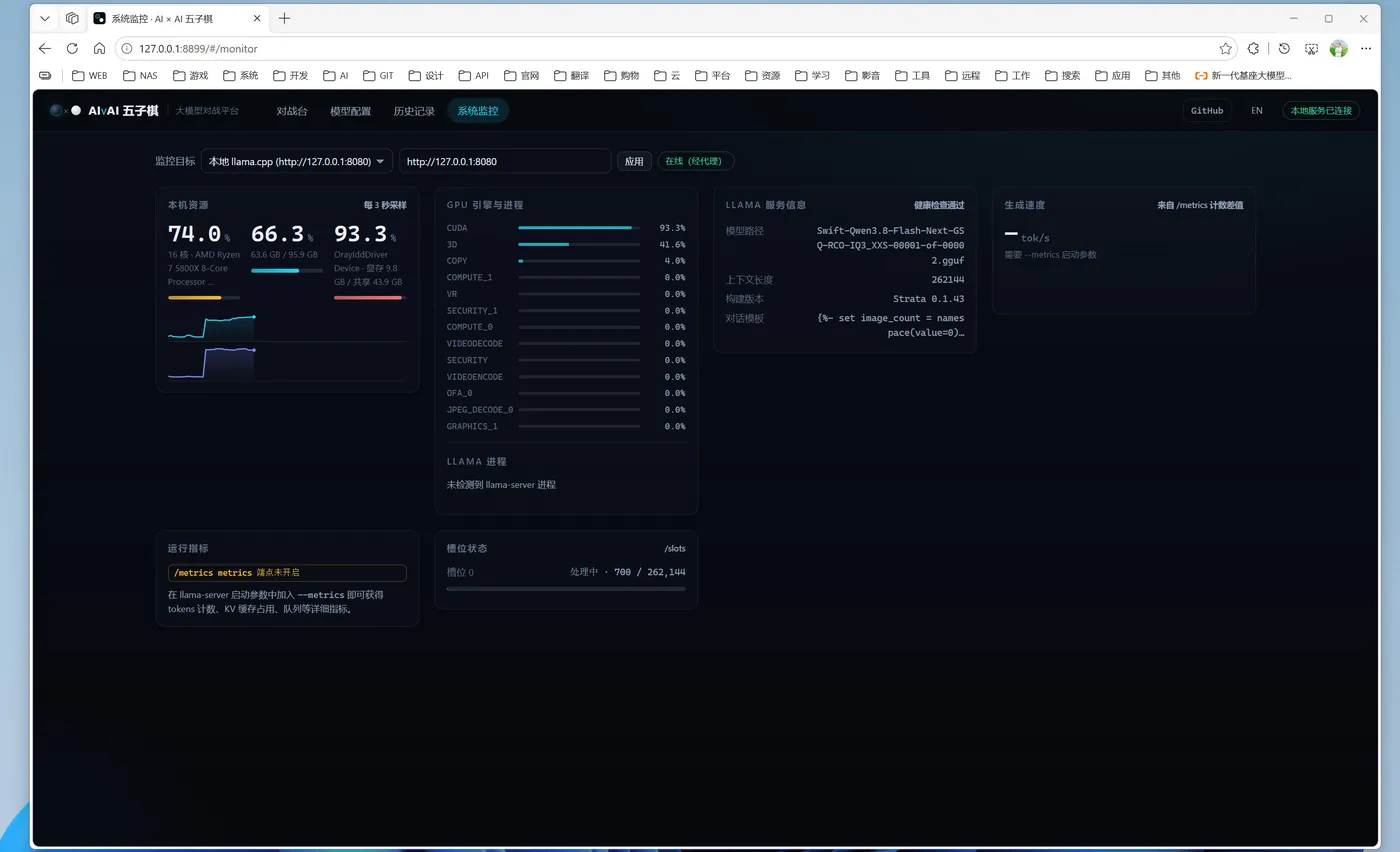Switch to the 历史记录 tab
The height and width of the screenshot is (852, 1400).
[414, 111]
